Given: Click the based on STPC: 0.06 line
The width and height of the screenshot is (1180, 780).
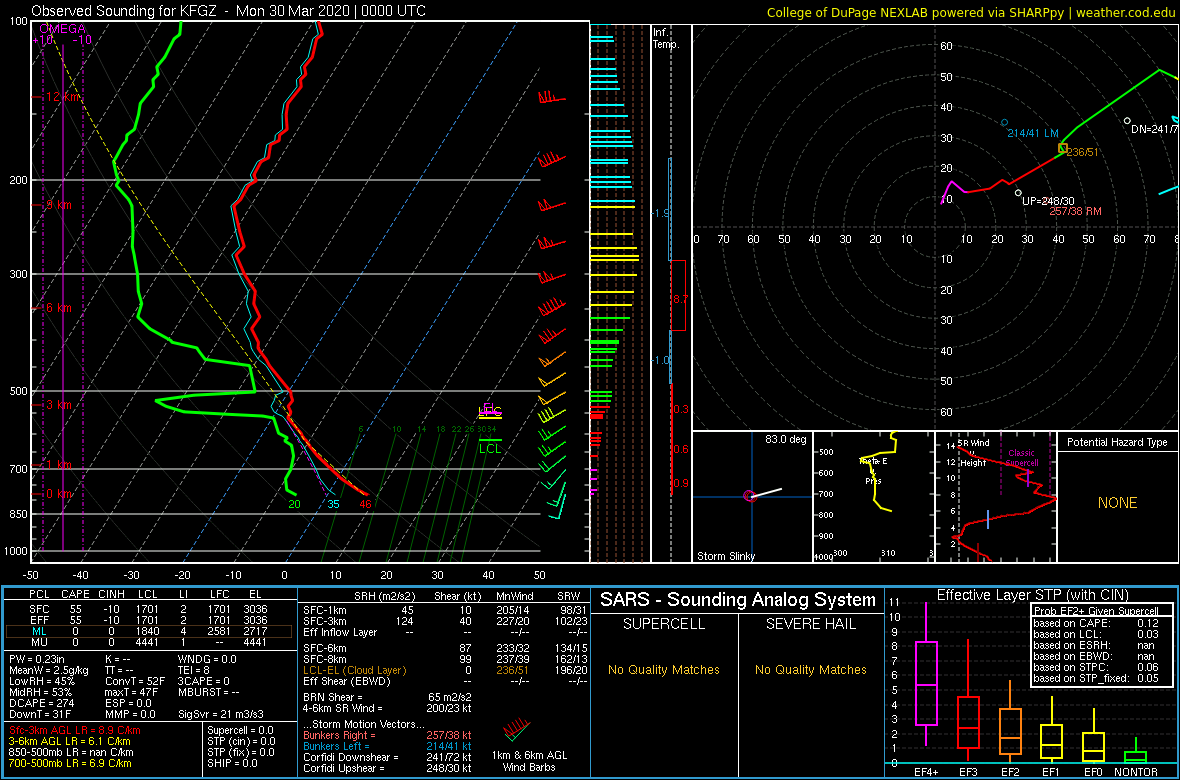Looking at the screenshot, I should pos(1096,666).
